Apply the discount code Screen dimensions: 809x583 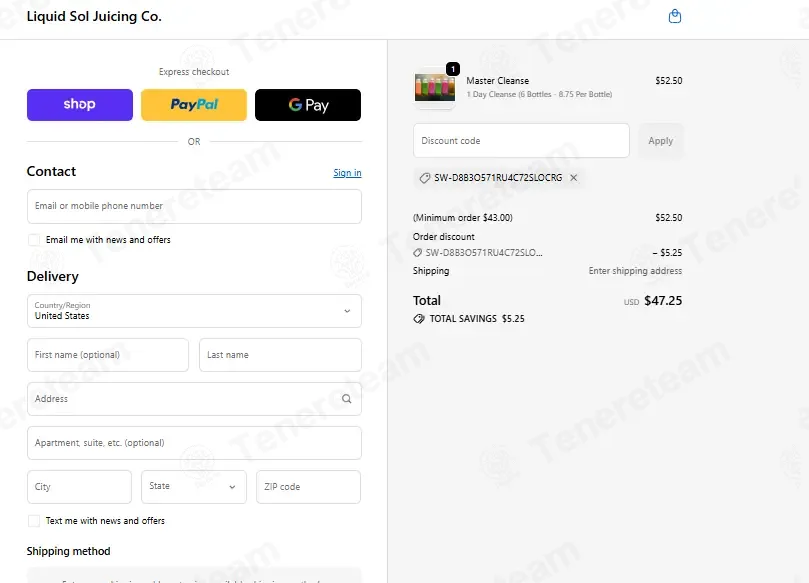[x=660, y=141]
